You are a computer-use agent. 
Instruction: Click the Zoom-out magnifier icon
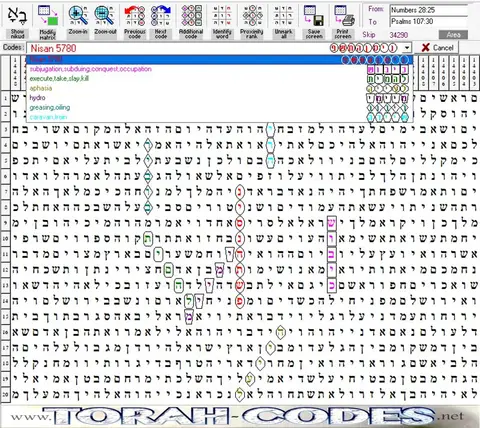pos(105,16)
